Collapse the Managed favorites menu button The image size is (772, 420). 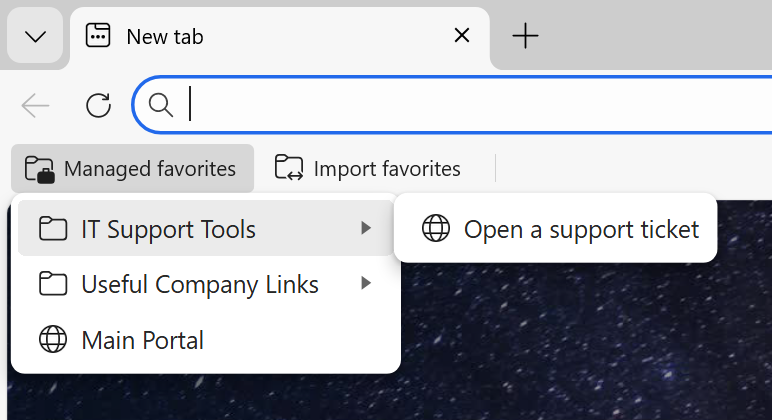132,168
